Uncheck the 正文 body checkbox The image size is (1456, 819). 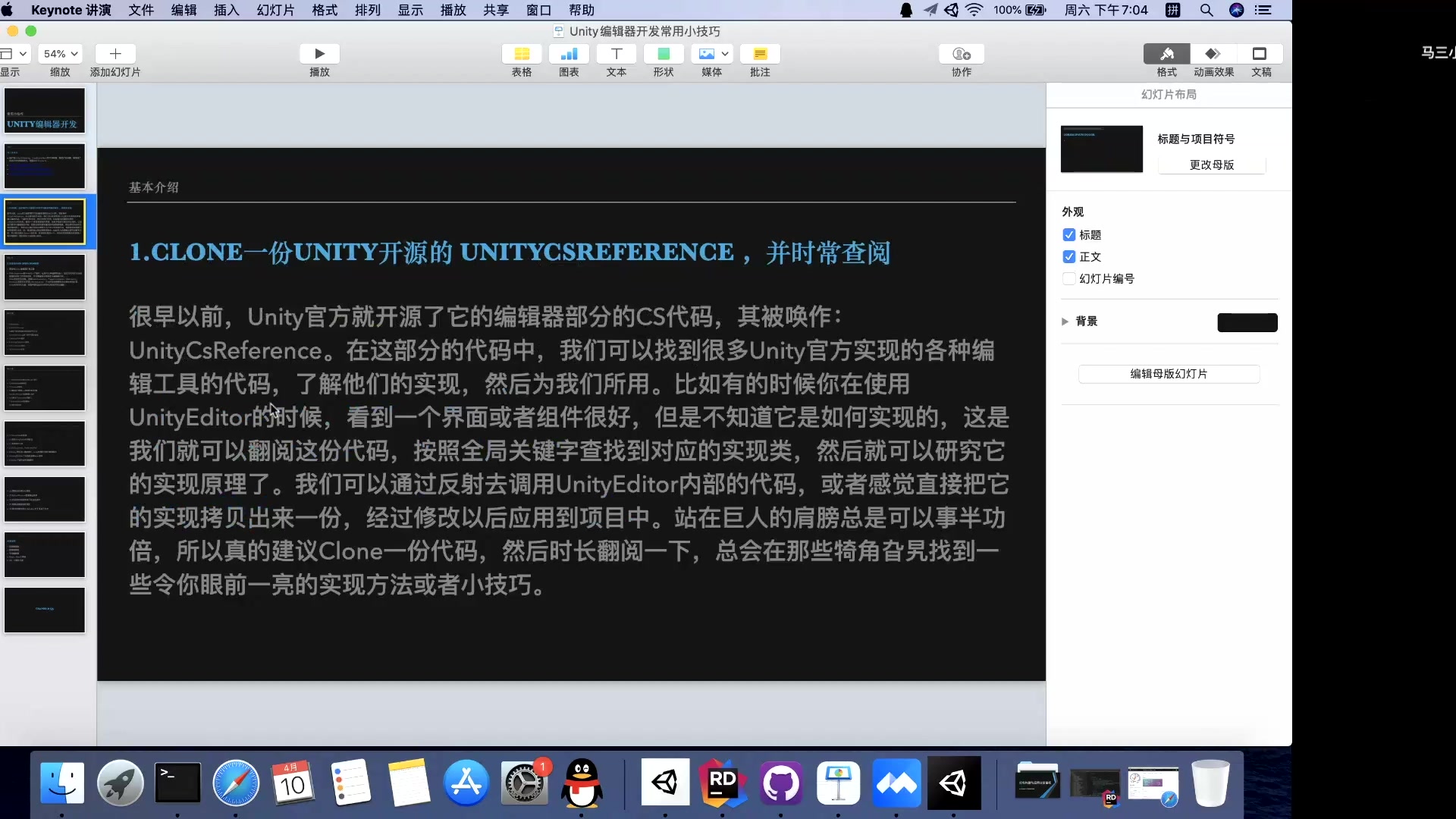point(1069,257)
